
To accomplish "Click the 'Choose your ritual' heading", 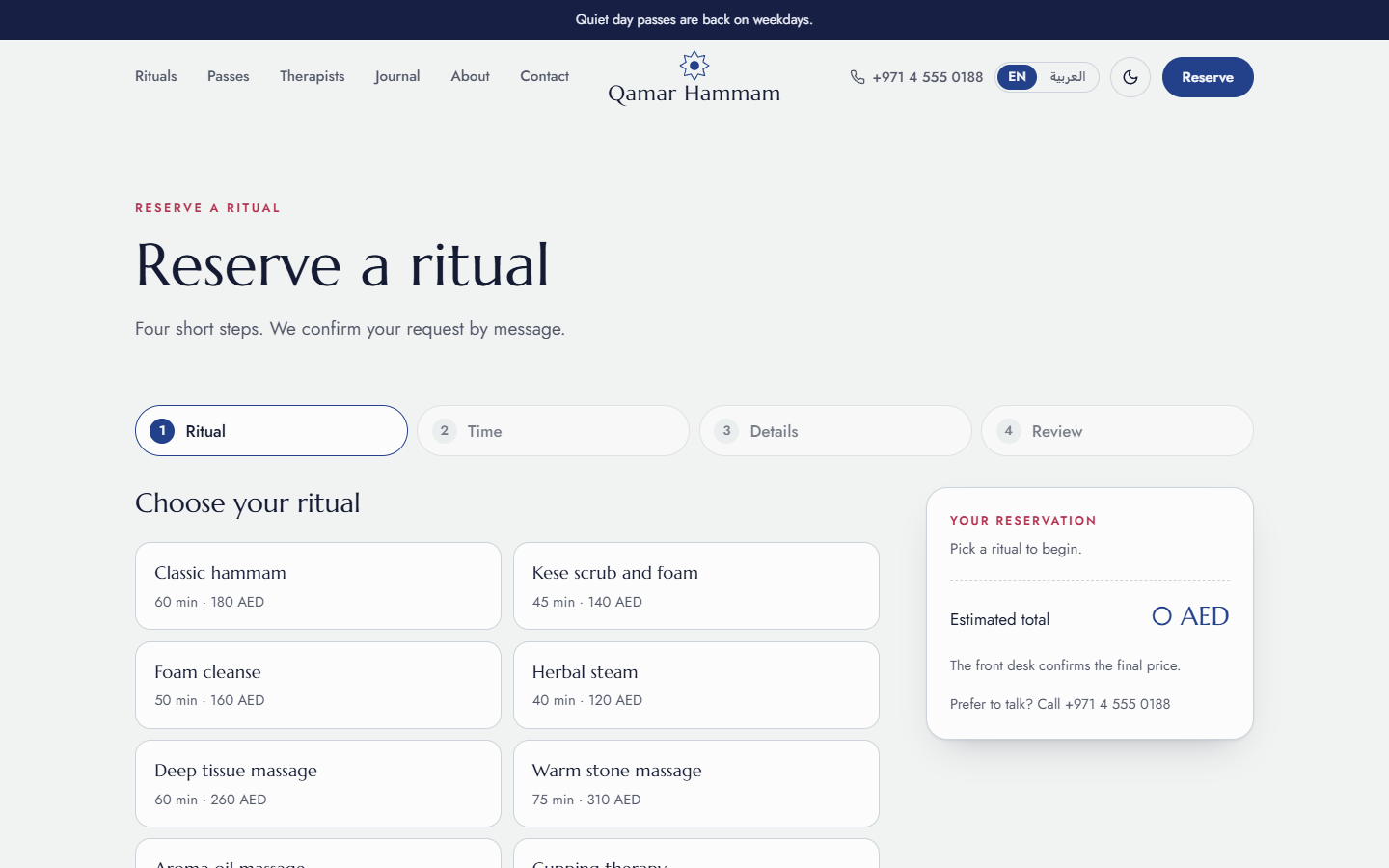I will [248, 503].
